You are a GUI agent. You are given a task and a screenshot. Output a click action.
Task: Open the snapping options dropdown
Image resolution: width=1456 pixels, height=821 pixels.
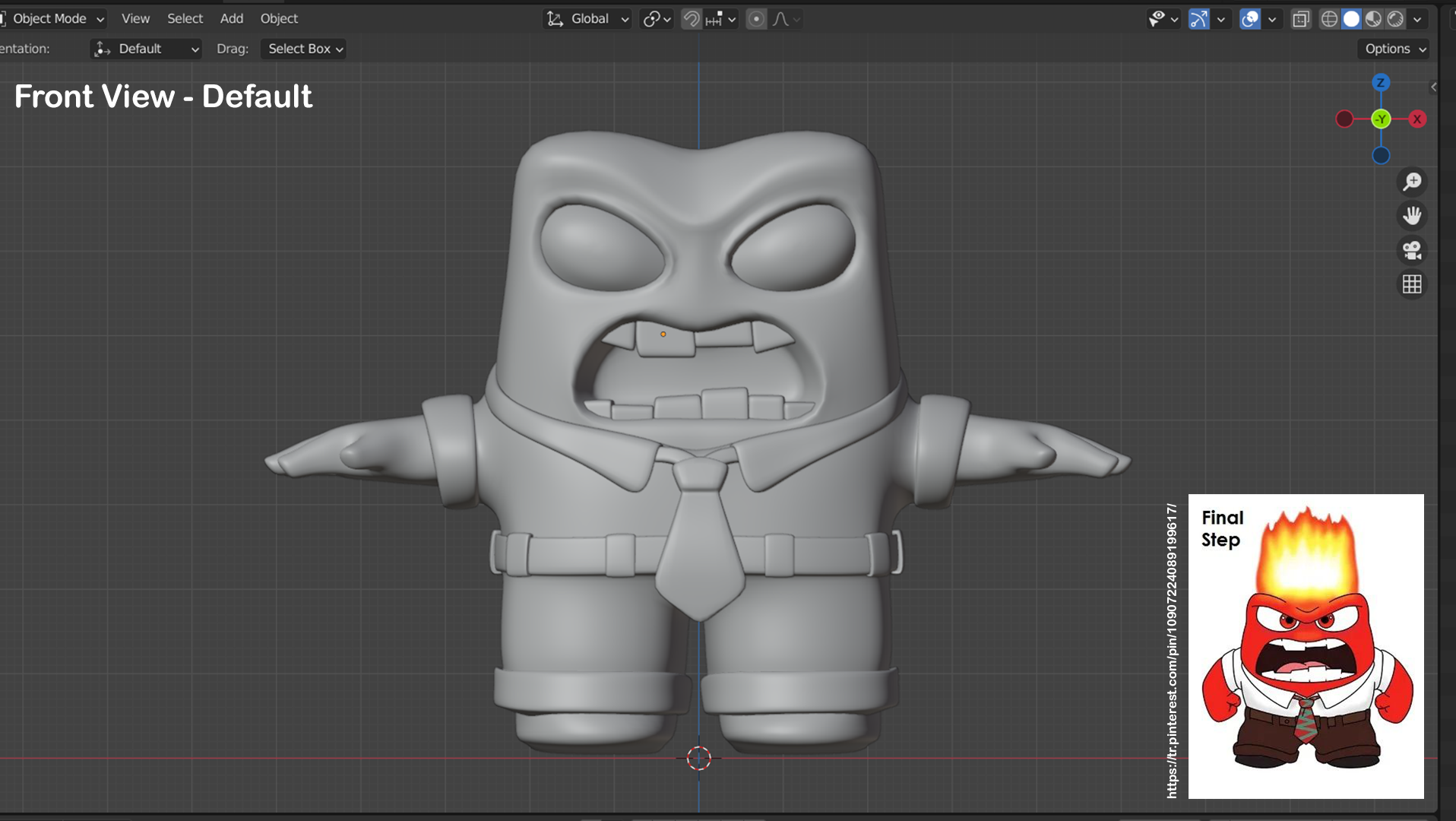[720, 19]
